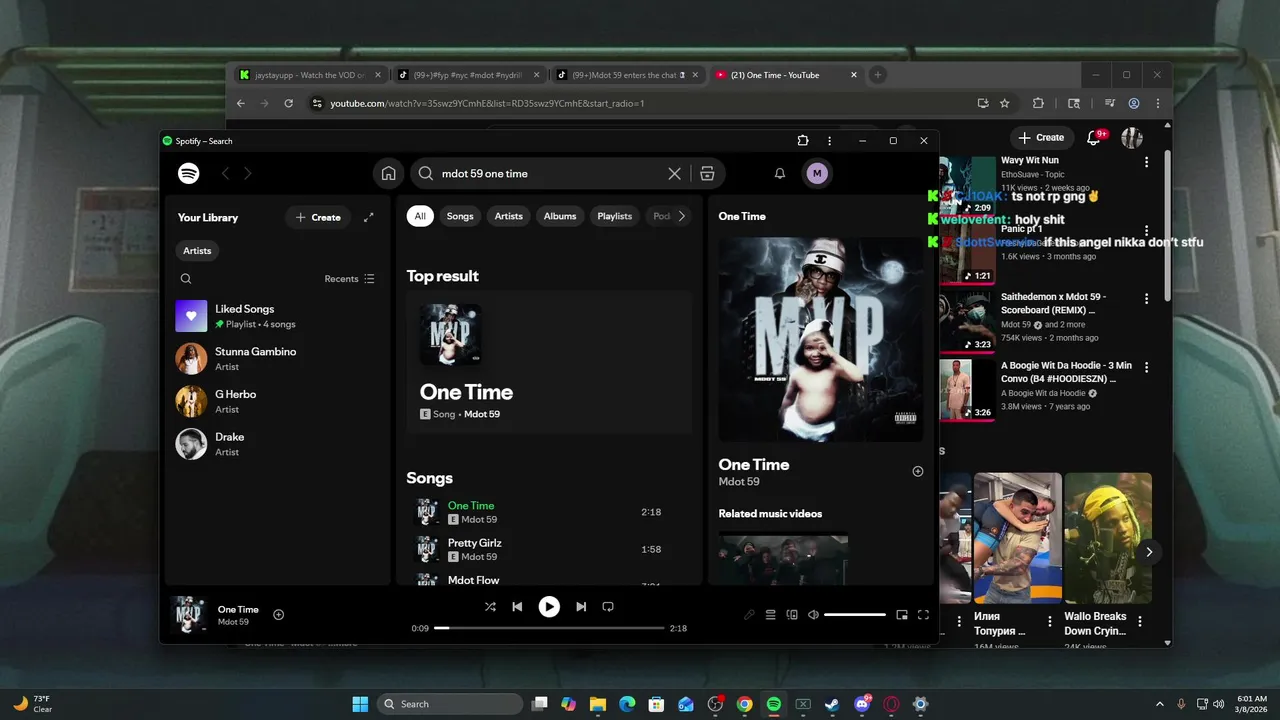Viewport: 1280px width, 720px height.
Task: Open Stunna Gambino artist
Action: [x=278, y=359]
